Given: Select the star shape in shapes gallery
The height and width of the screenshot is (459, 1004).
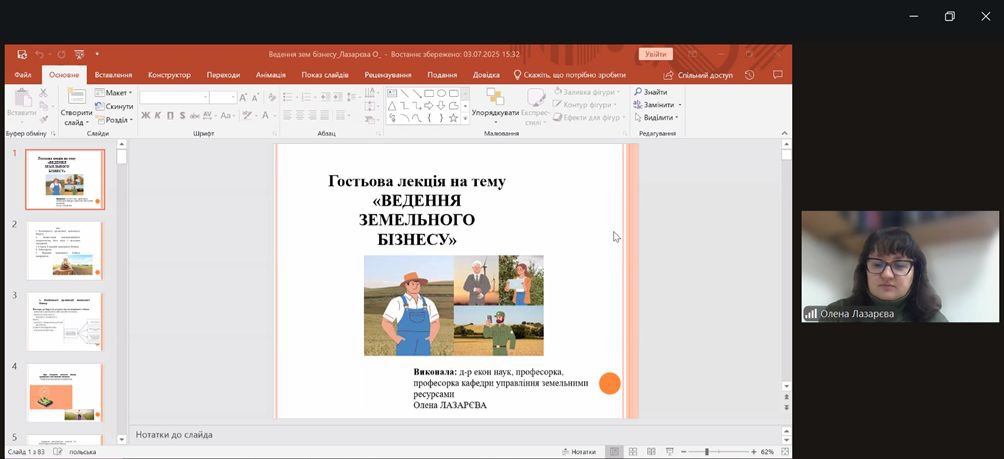Looking at the screenshot, I should pyautogui.click(x=453, y=118).
